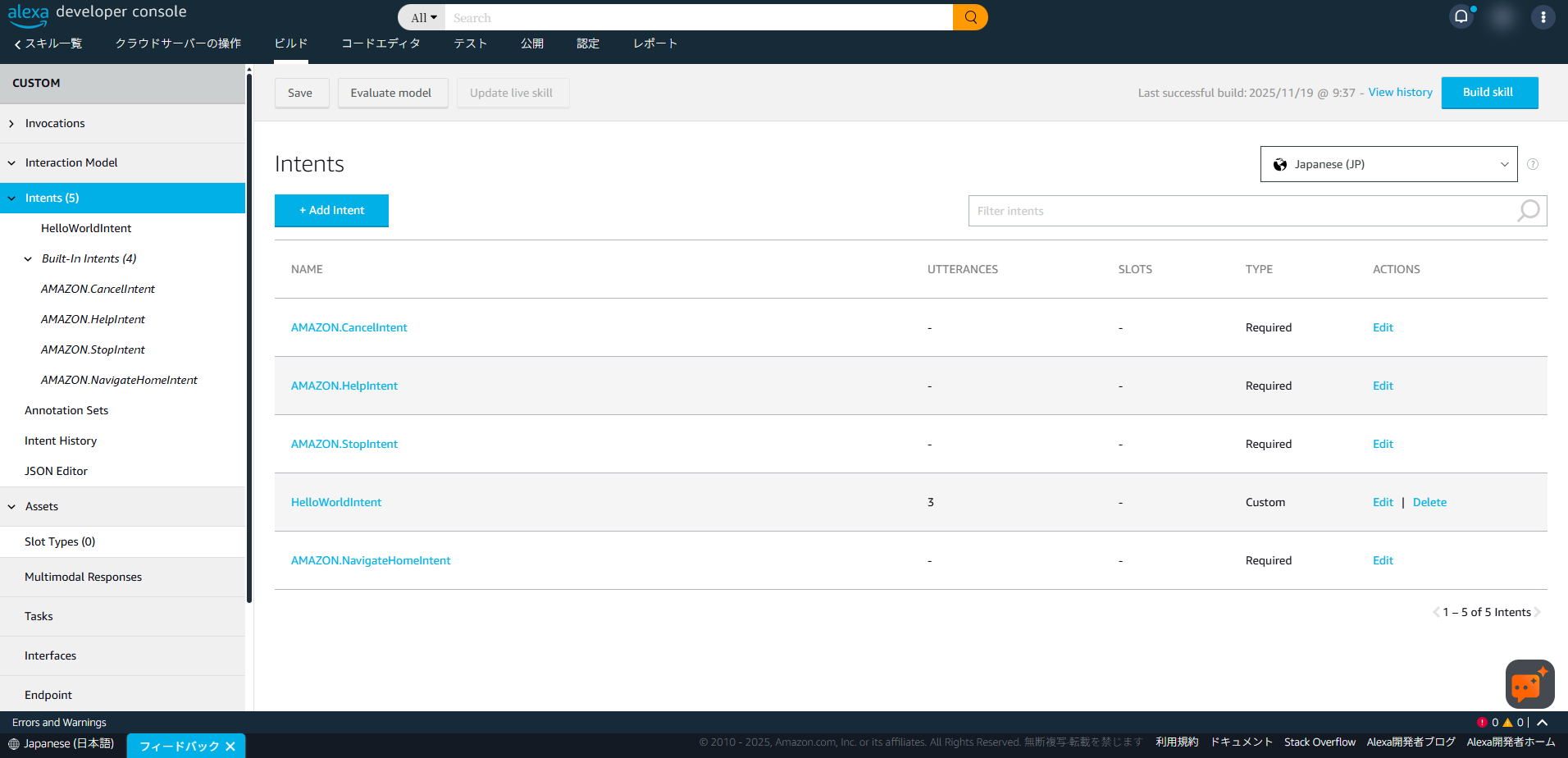Open HelloWorldIntent link in the table
Viewport: 1568px width, 758px height.
[x=336, y=502]
